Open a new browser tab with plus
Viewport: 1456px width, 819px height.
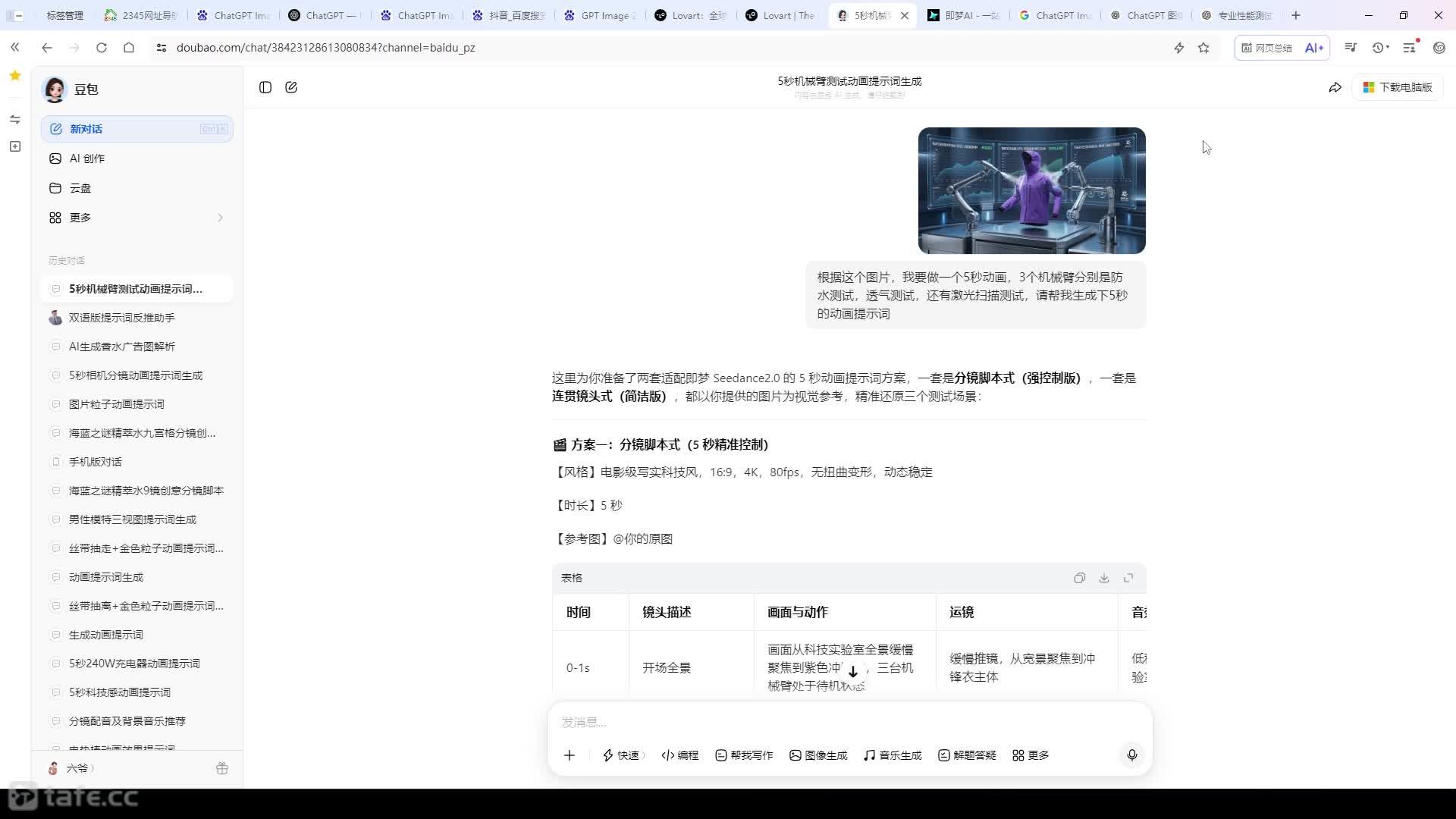[x=1296, y=15]
